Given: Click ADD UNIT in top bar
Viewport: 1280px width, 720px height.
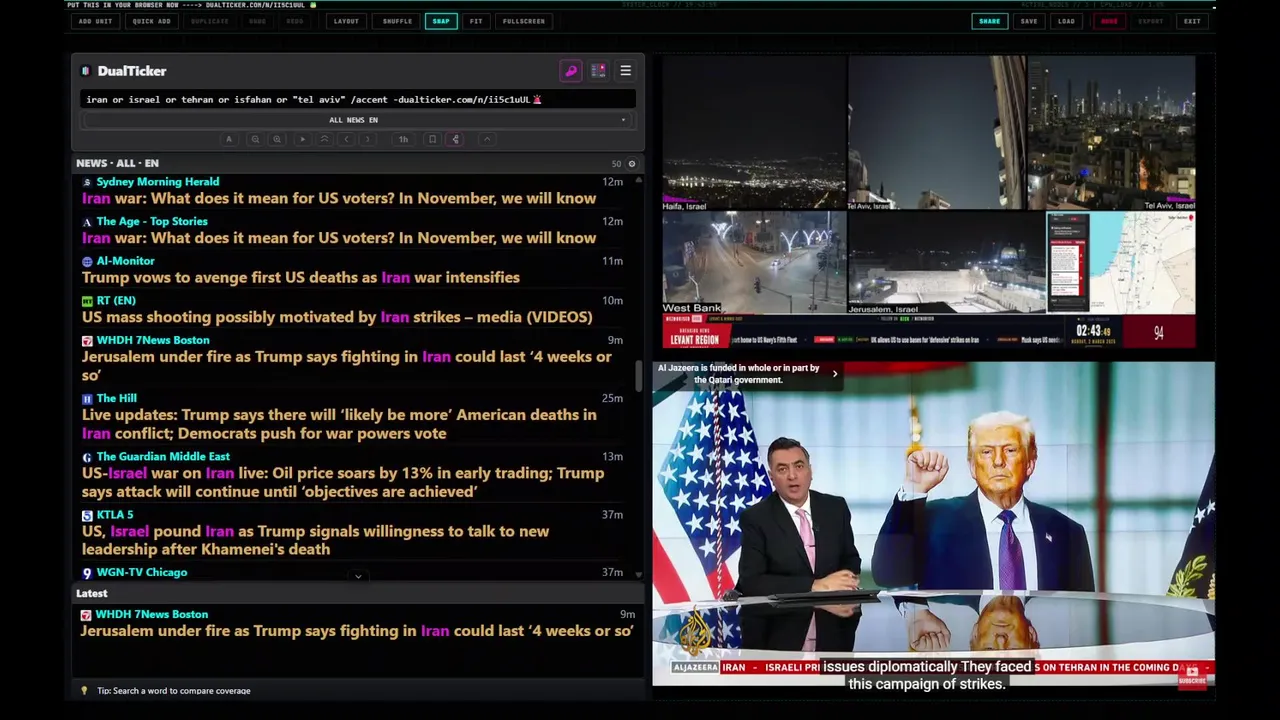Looking at the screenshot, I should coord(95,21).
